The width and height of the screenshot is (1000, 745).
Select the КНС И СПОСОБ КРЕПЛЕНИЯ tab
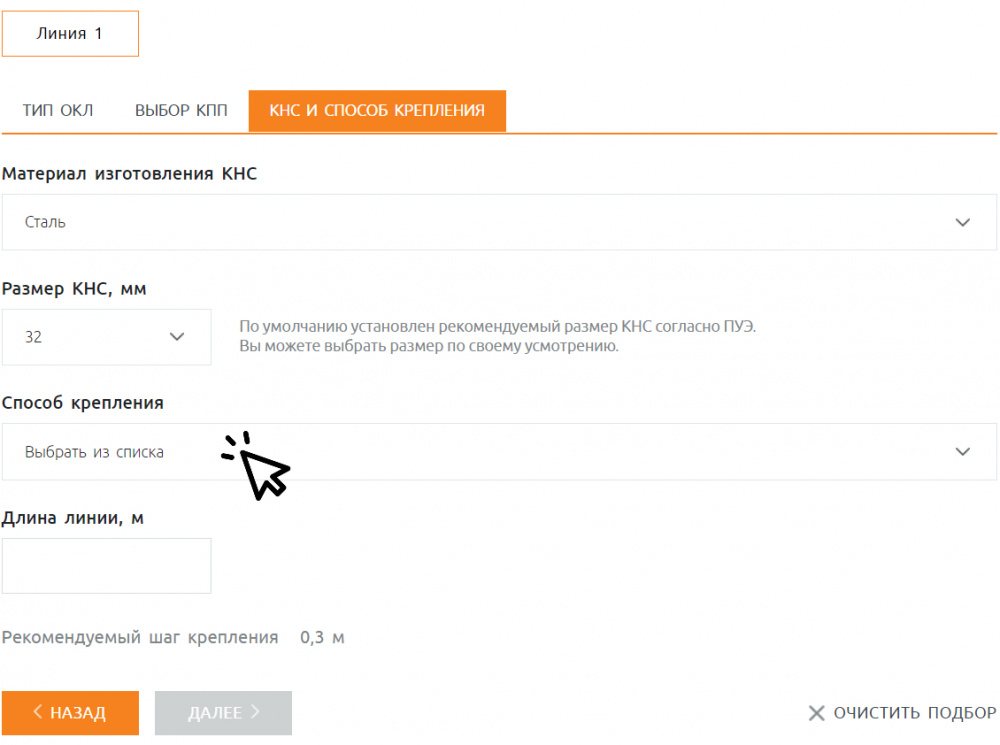tap(377, 111)
